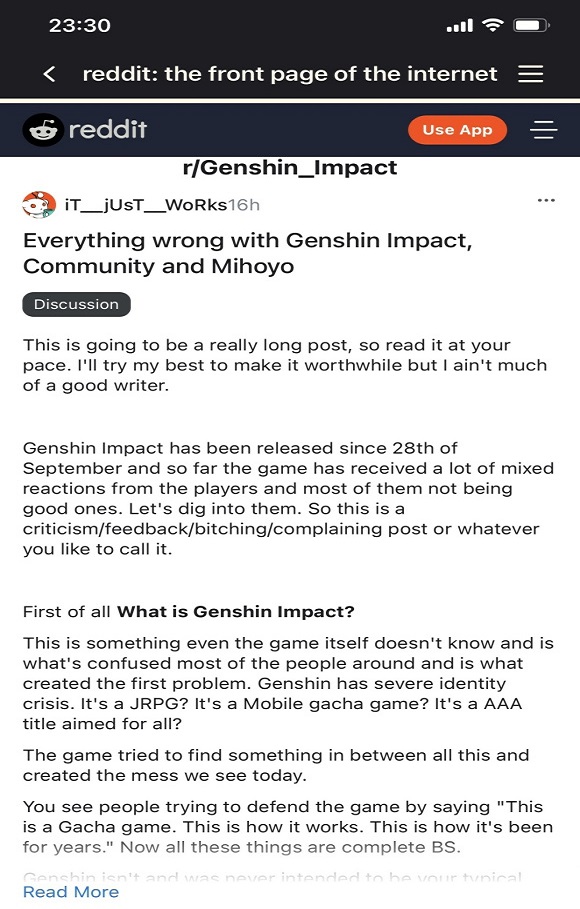Click the poster's avatar image
This screenshot has width=580, height=909.
tap(39, 204)
